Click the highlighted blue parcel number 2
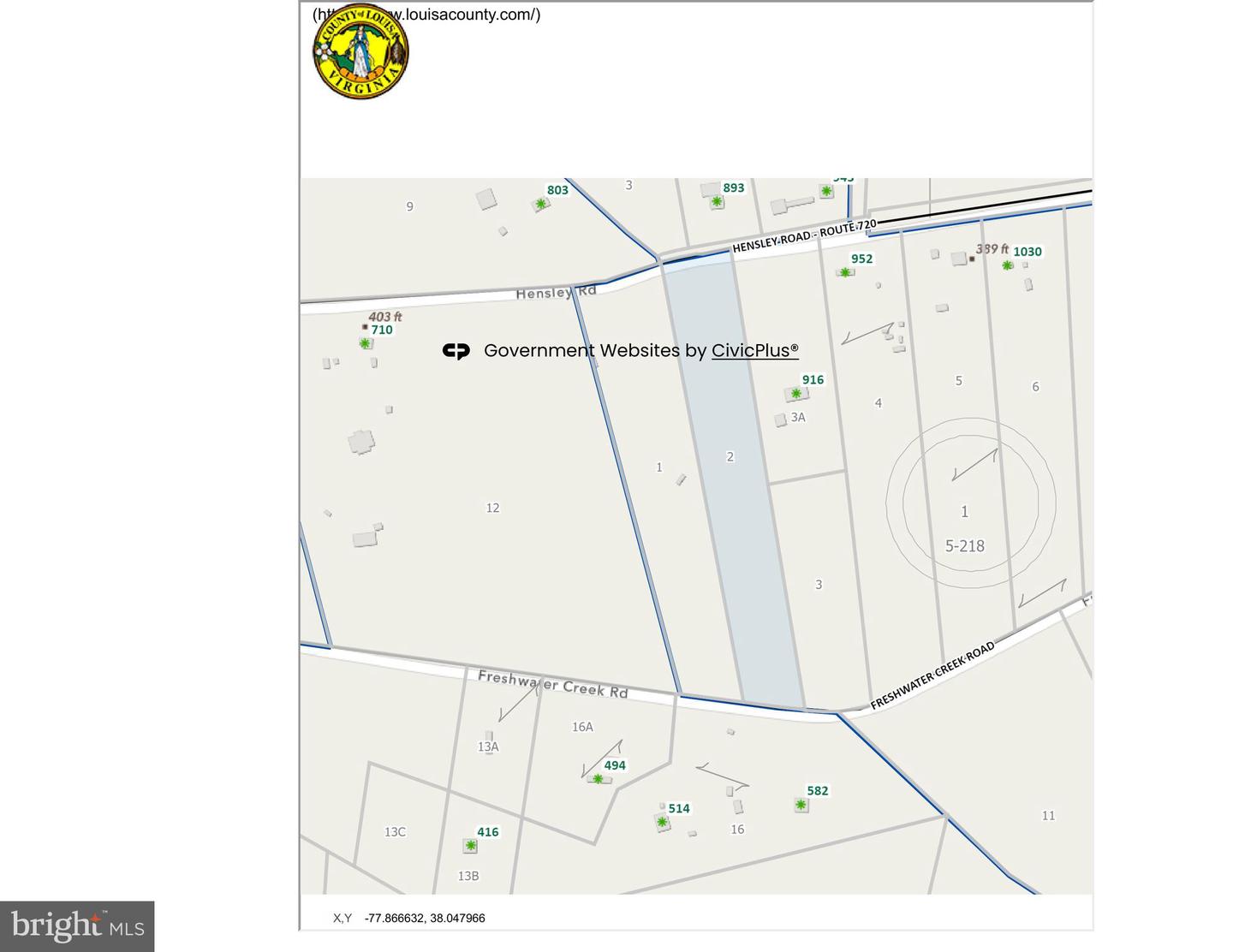1233x952 pixels. [730, 456]
